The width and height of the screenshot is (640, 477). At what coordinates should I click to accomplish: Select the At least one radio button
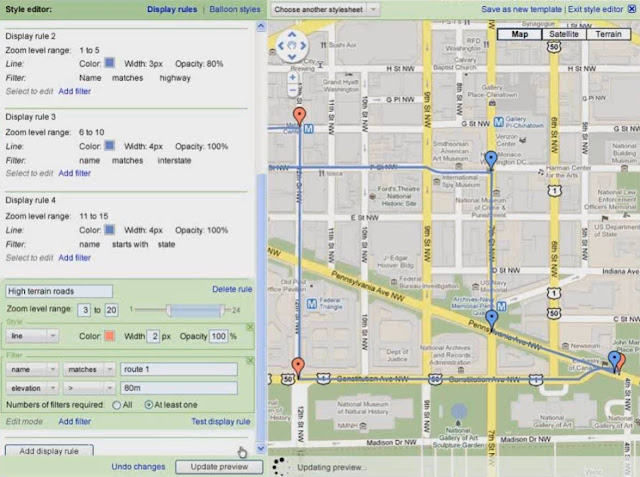point(149,405)
